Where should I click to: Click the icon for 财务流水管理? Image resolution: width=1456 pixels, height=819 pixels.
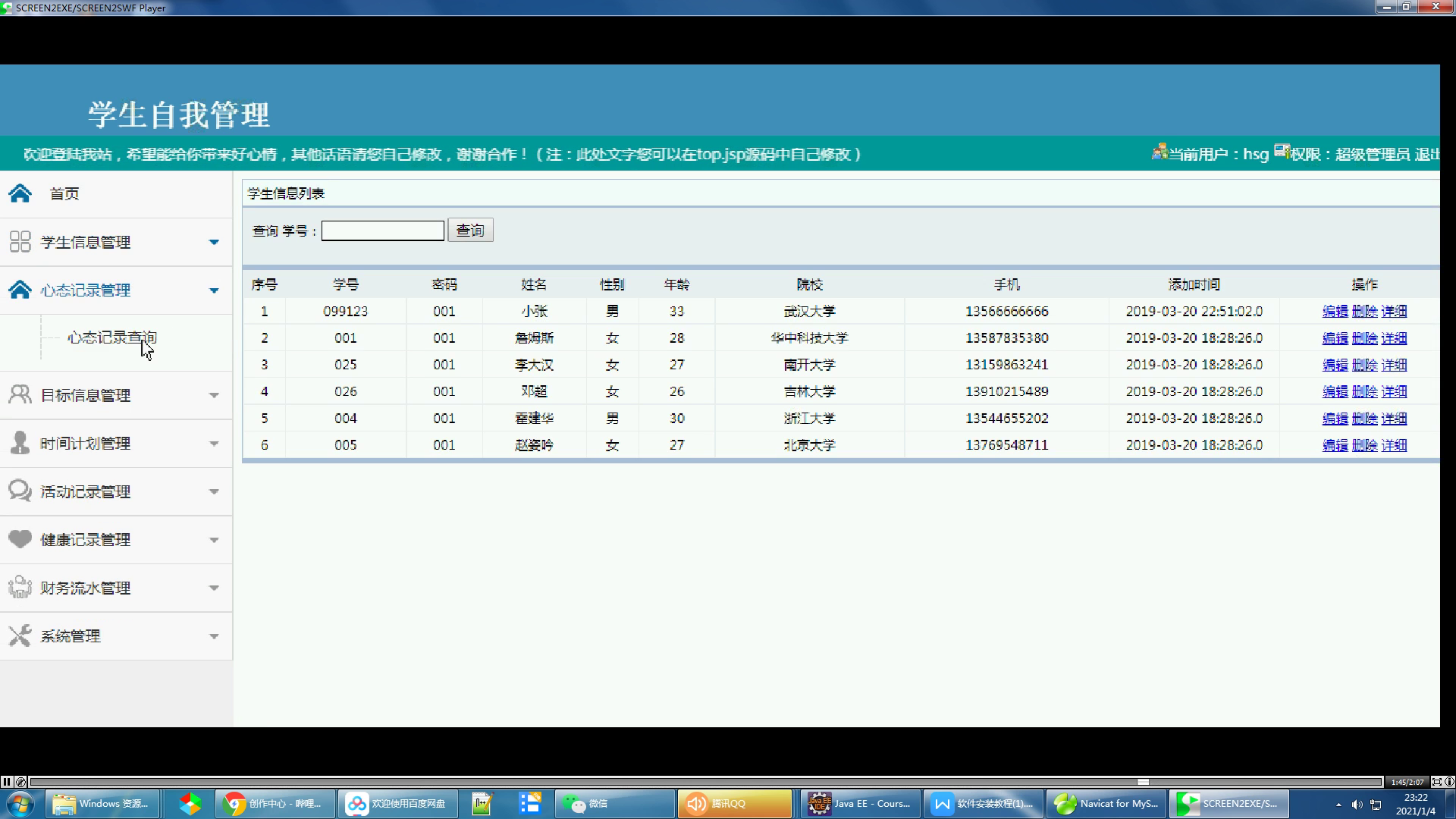(x=20, y=587)
